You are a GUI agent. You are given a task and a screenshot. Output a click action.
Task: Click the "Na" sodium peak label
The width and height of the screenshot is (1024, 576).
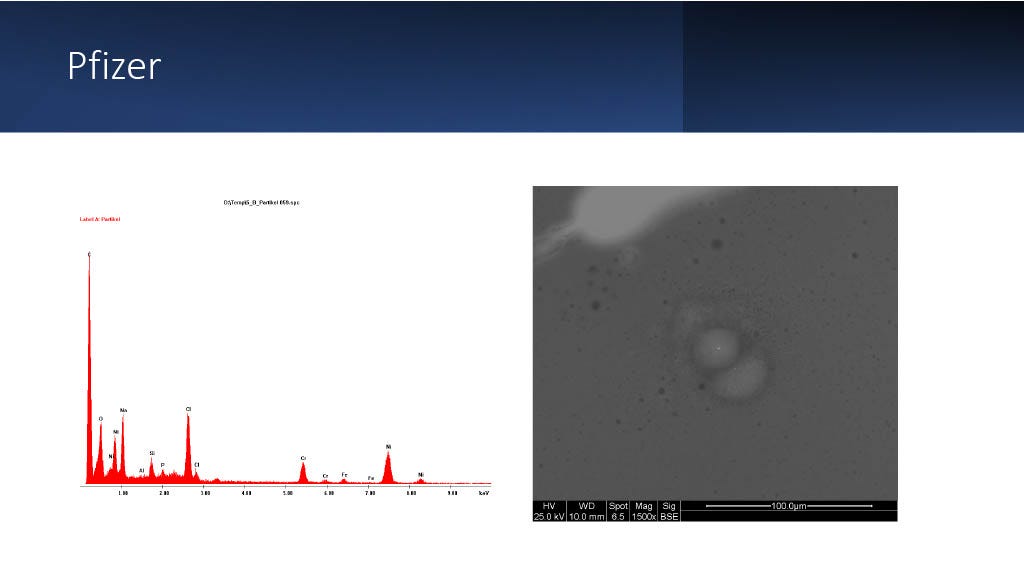click(123, 410)
